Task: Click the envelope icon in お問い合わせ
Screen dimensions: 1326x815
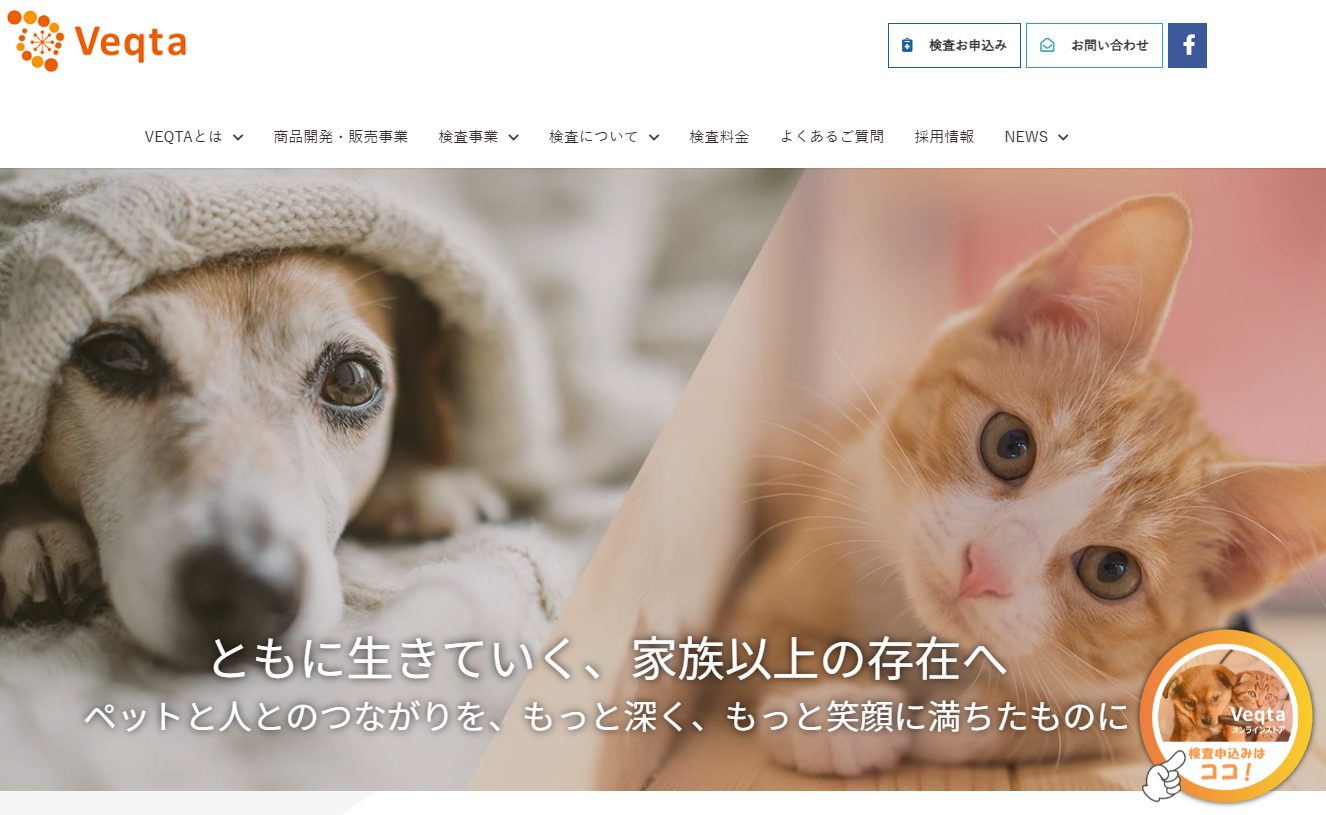Action: 1047,45
